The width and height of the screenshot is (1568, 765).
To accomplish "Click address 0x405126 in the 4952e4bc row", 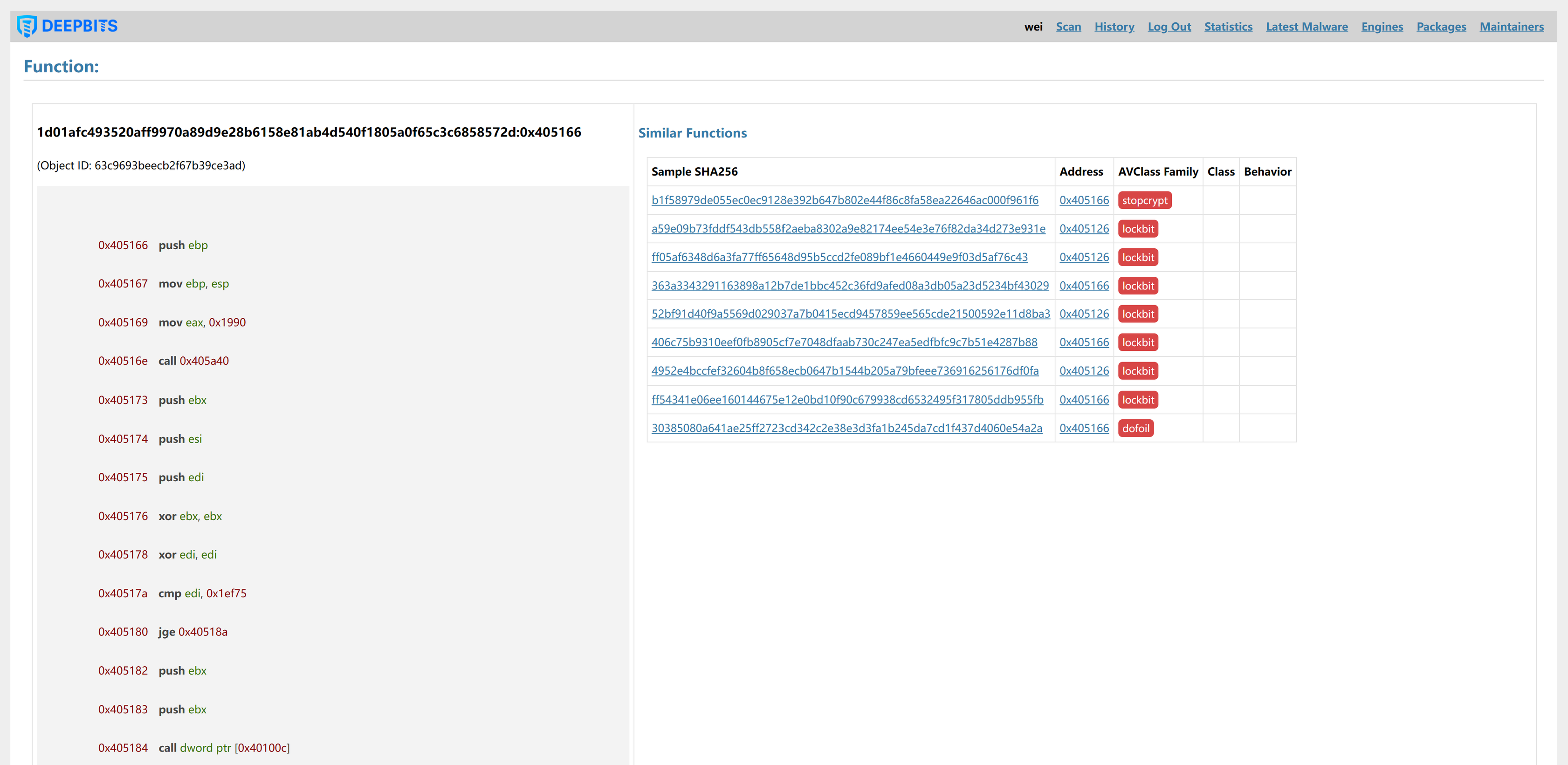I will pos(1084,371).
